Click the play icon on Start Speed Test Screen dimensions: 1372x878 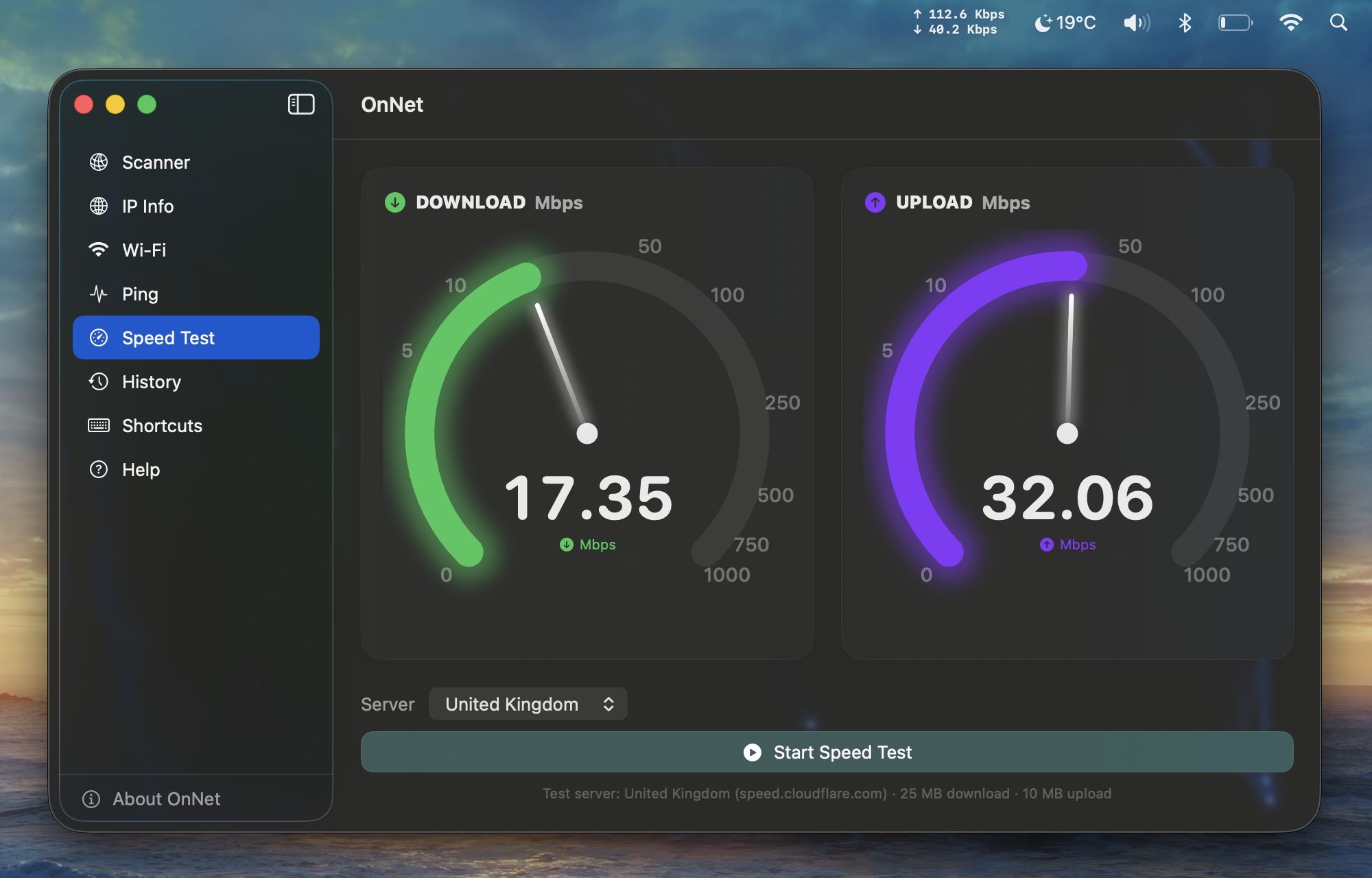[753, 752]
